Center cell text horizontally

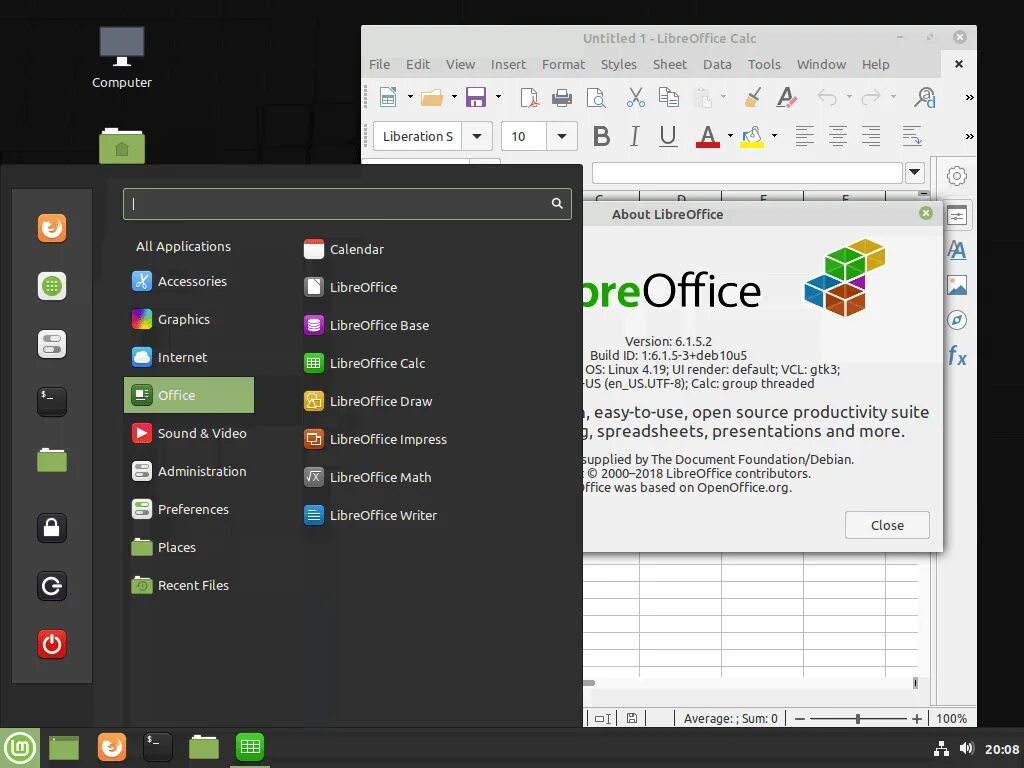point(838,136)
